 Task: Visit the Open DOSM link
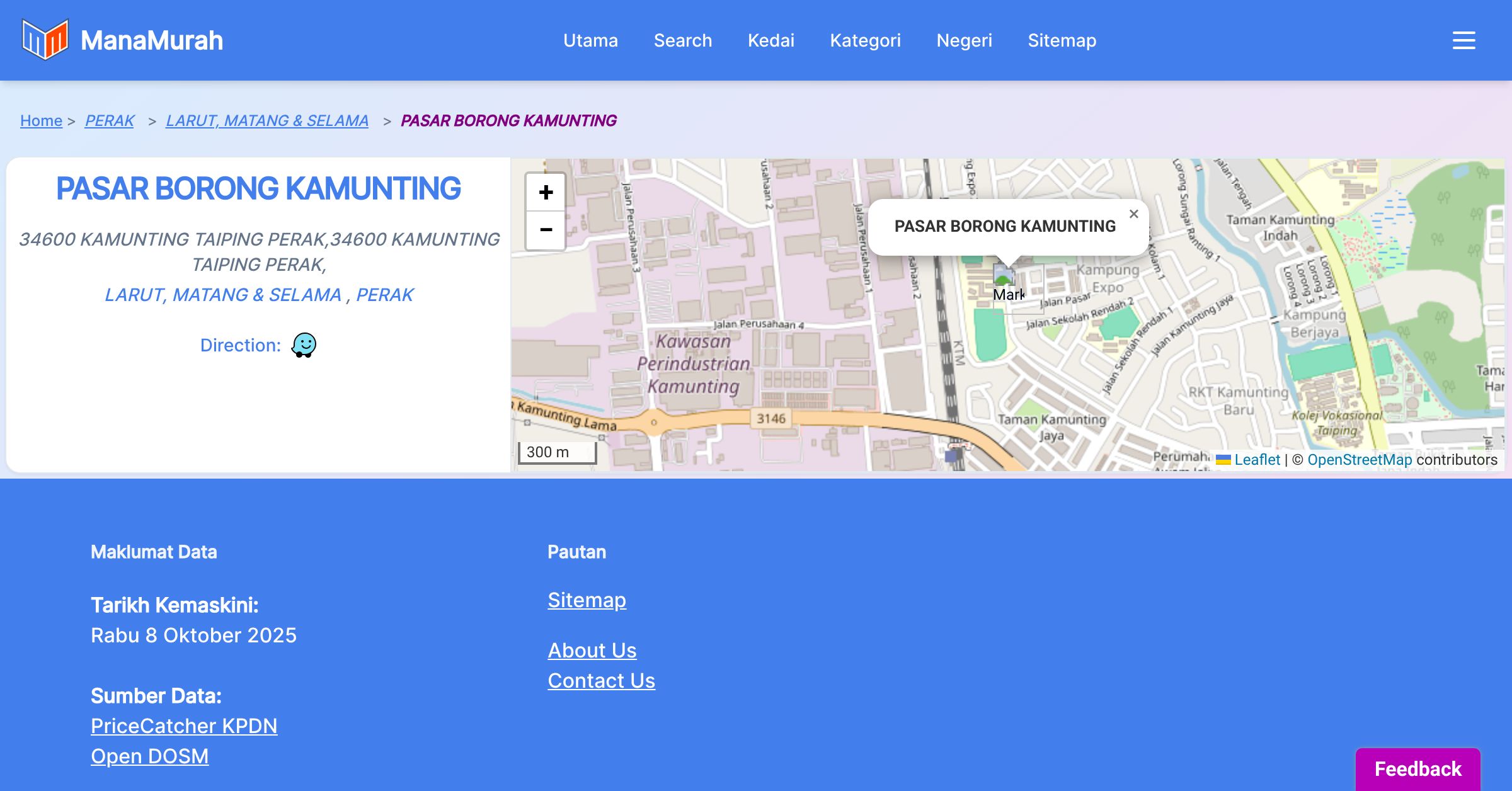point(149,756)
